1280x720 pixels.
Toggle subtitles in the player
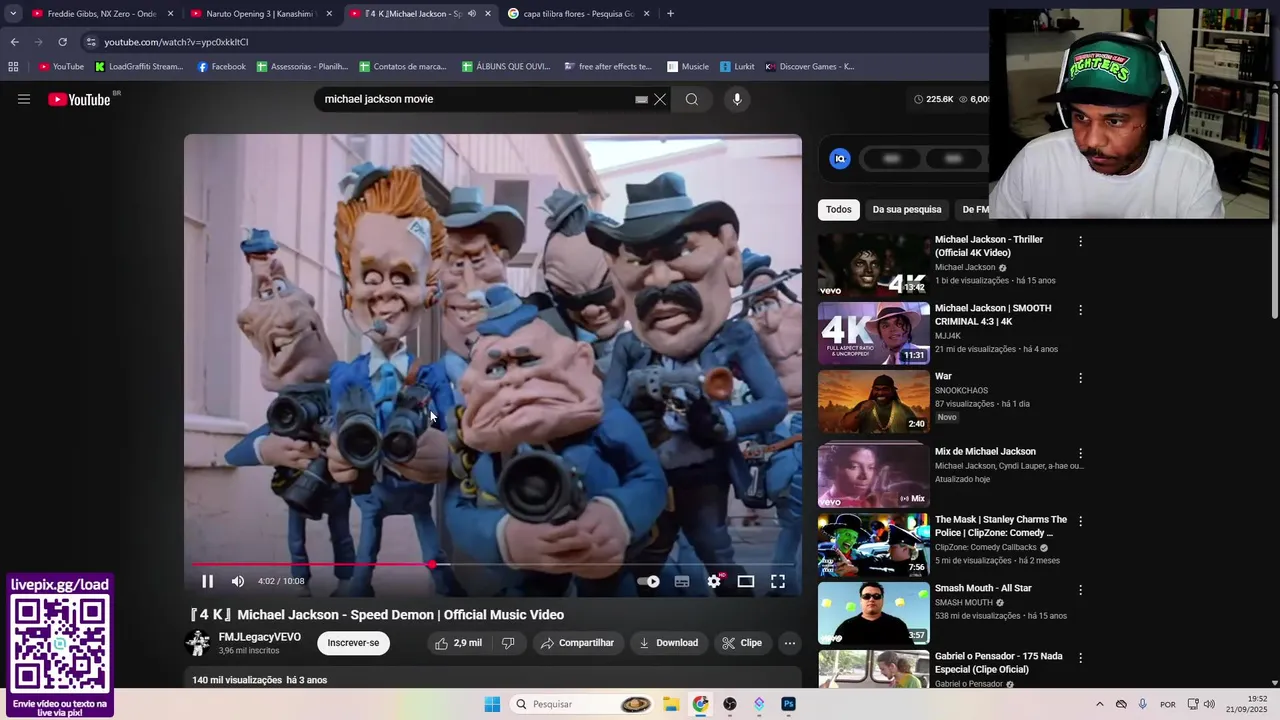[x=682, y=581]
